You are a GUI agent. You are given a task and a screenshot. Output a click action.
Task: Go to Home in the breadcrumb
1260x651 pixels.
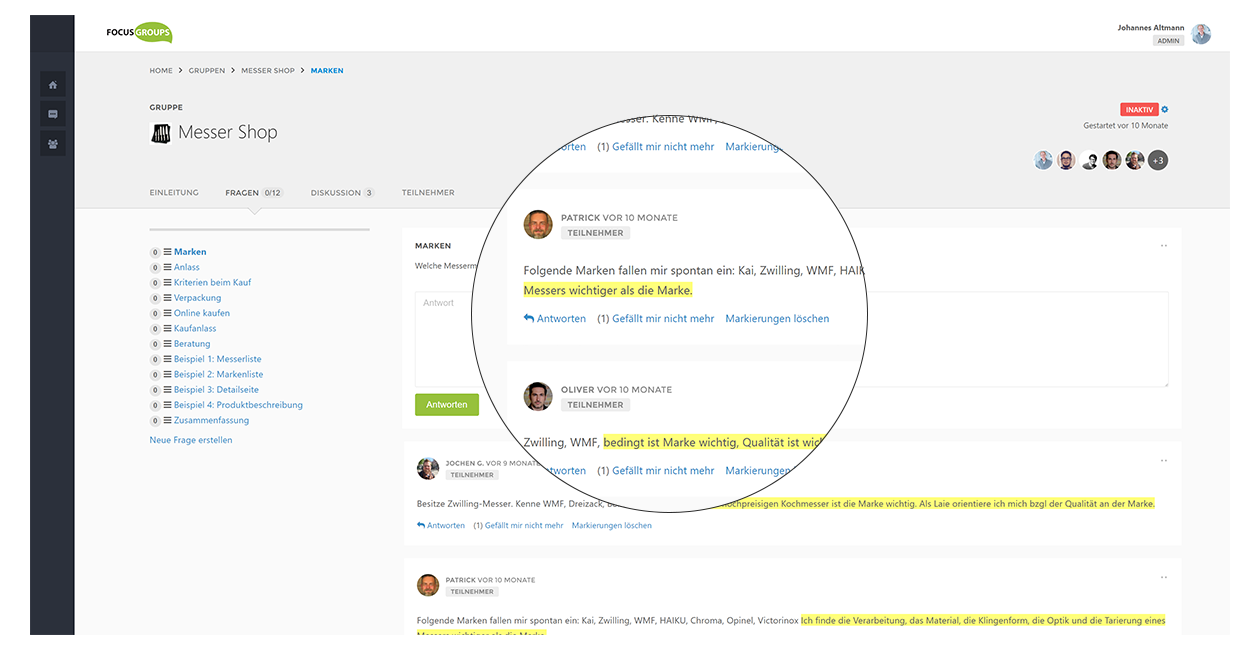(x=161, y=71)
